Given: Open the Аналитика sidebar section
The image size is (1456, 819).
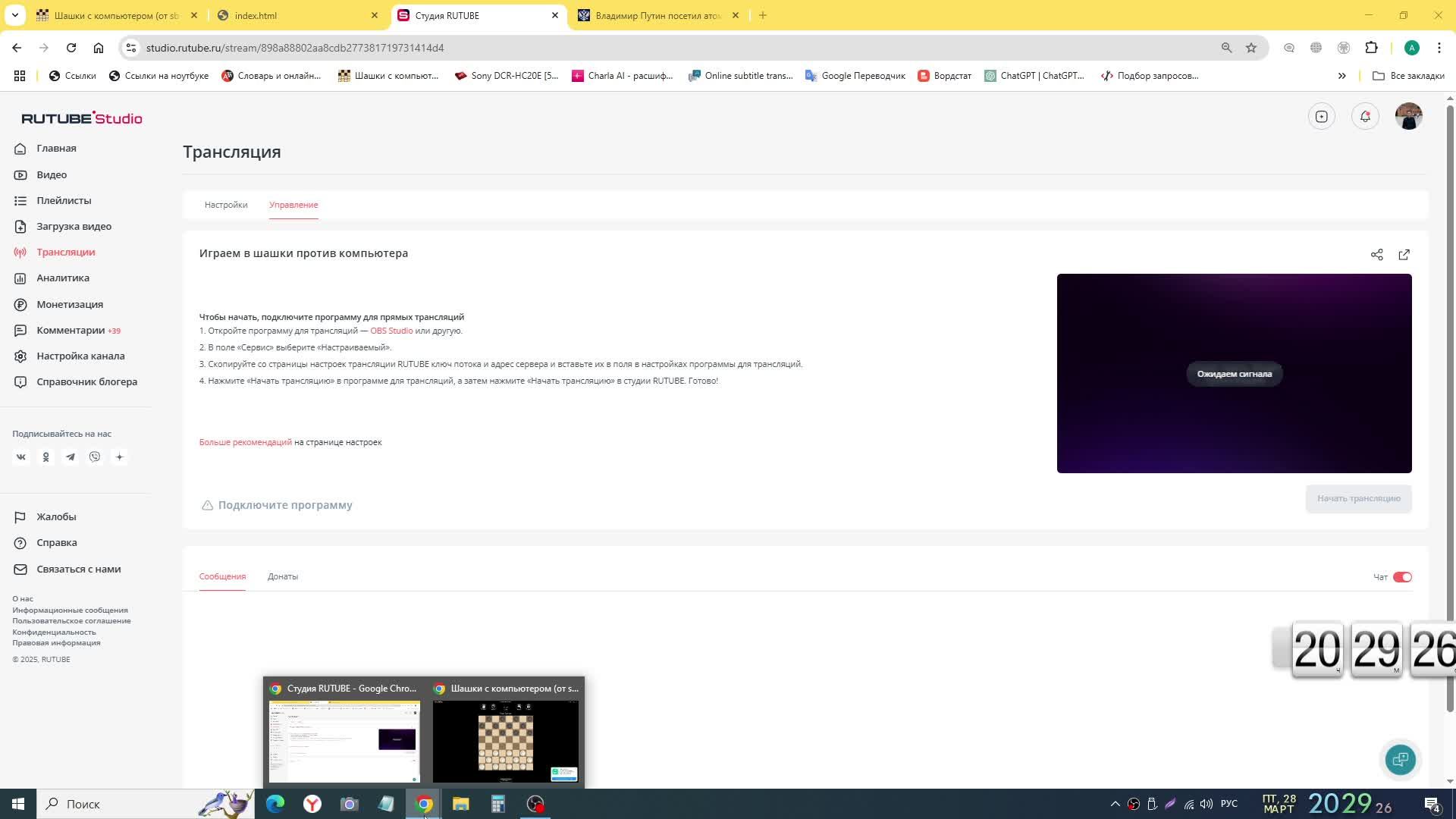Looking at the screenshot, I should pos(63,278).
